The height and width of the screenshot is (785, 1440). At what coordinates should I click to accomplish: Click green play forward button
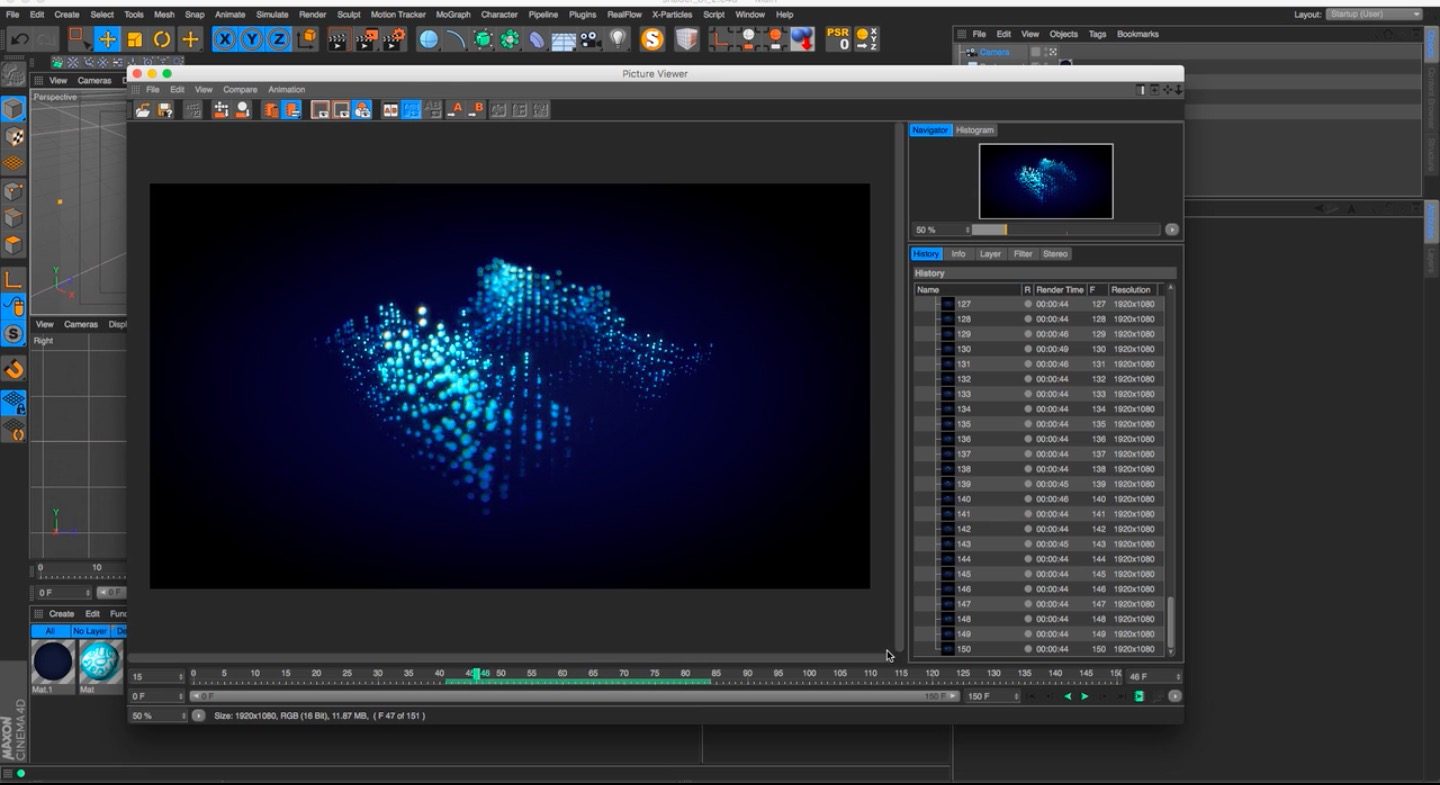point(1085,696)
